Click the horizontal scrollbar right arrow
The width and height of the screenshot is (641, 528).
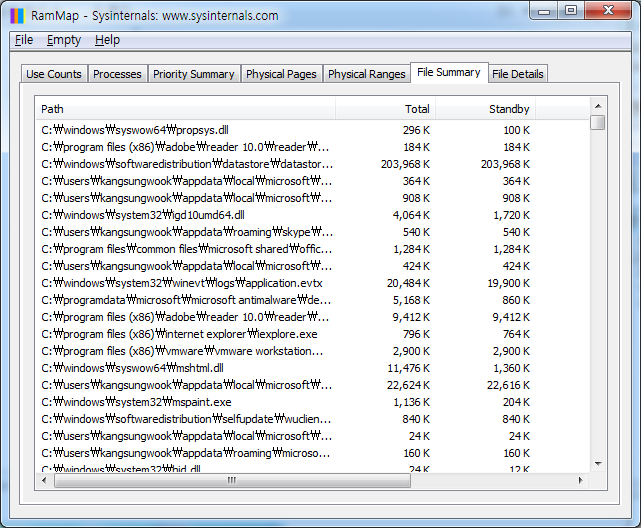pos(580,480)
